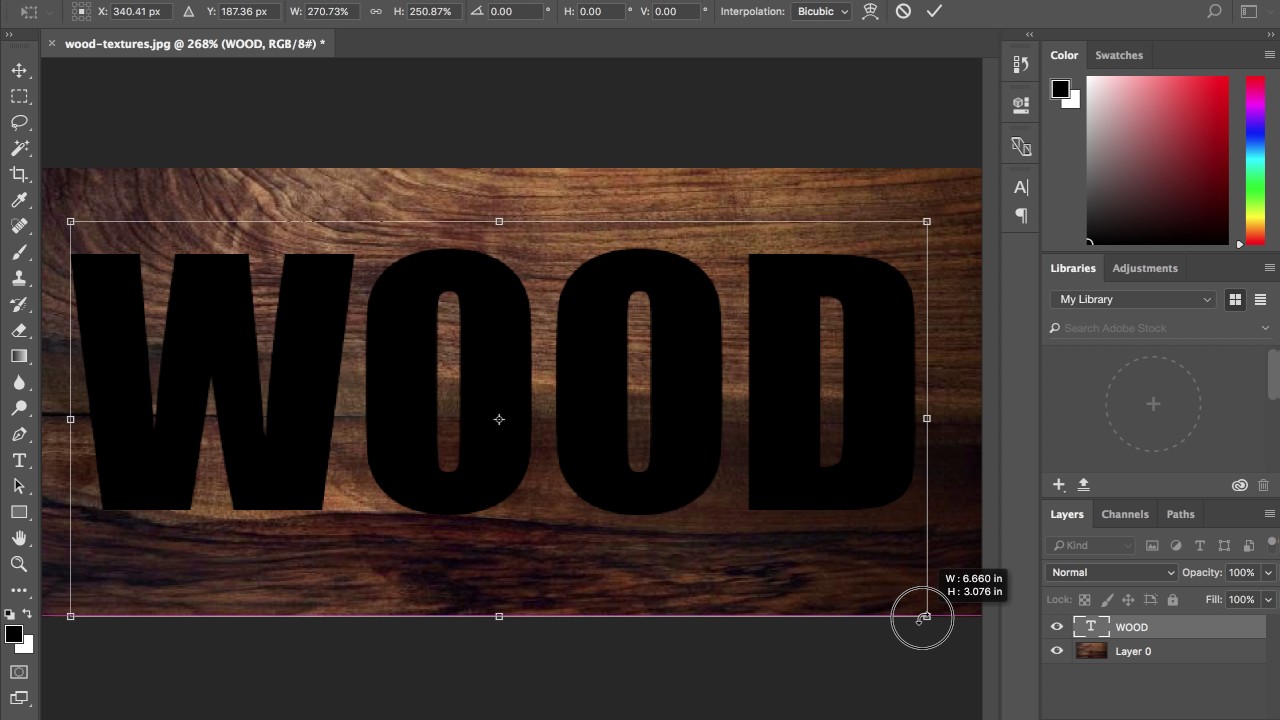
Task: Select the Brush tool
Action: pos(19,252)
